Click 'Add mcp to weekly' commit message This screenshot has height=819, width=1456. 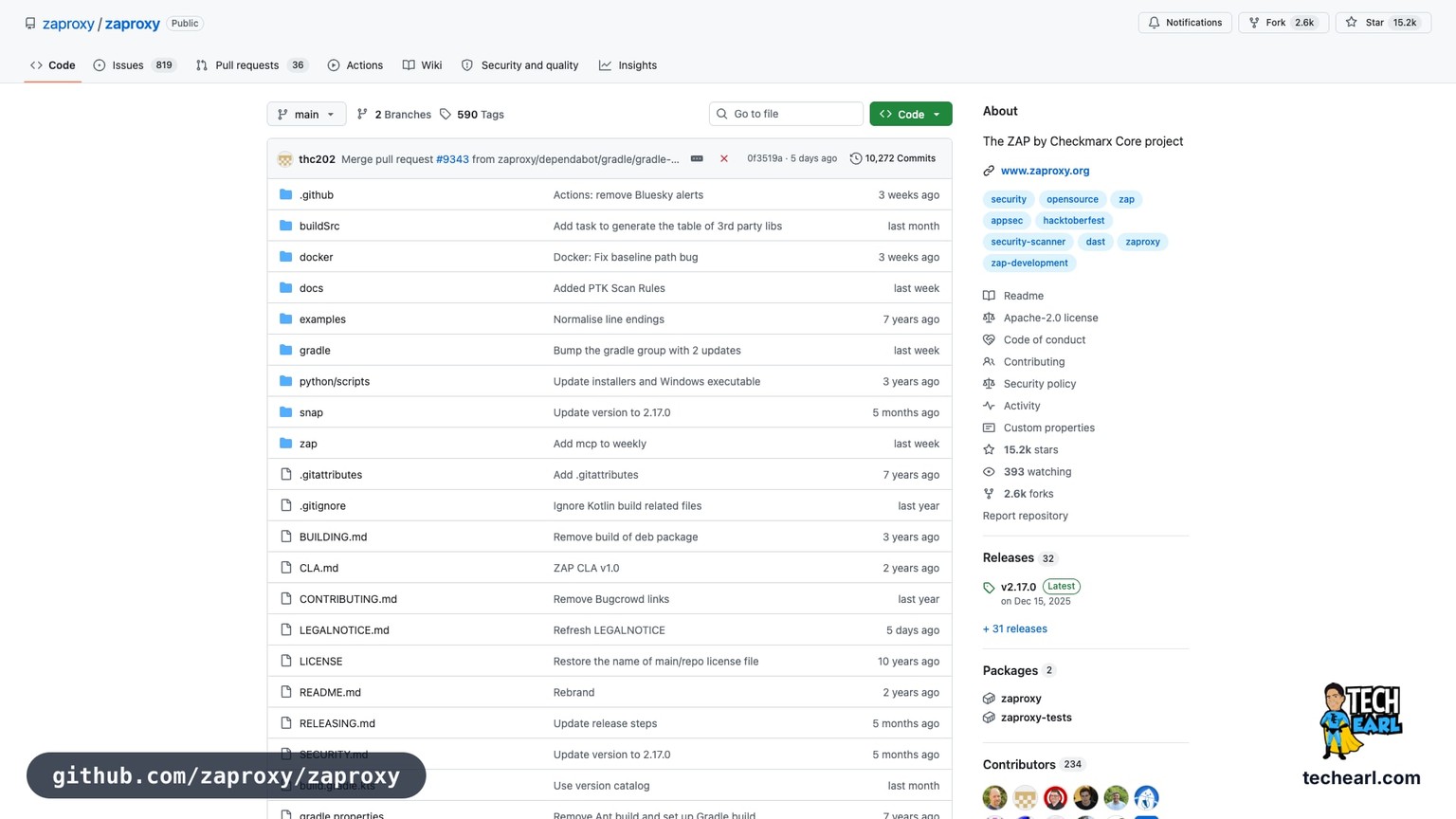click(x=600, y=444)
